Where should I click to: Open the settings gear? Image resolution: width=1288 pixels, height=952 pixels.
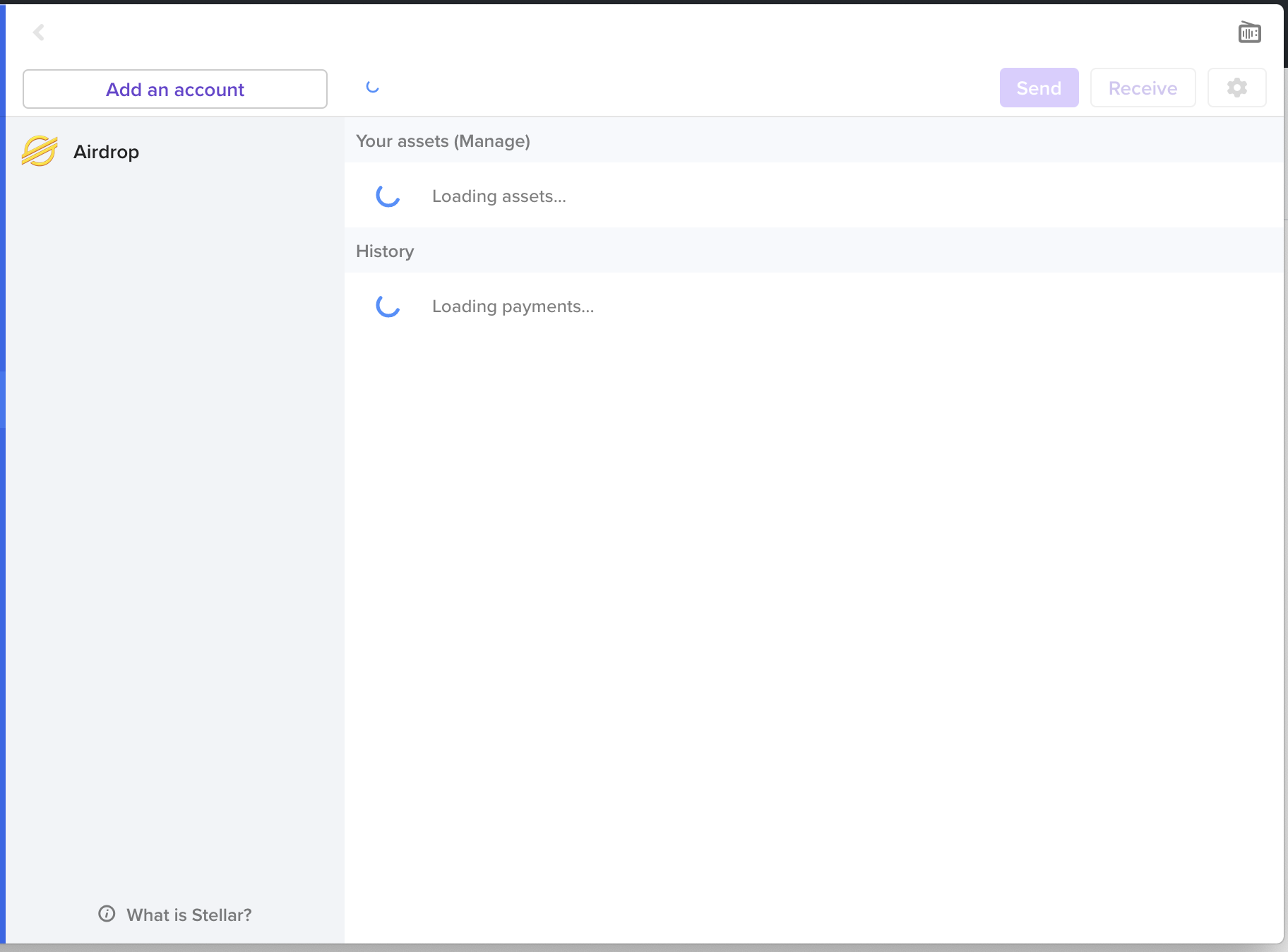click(x=1237, y=88)
